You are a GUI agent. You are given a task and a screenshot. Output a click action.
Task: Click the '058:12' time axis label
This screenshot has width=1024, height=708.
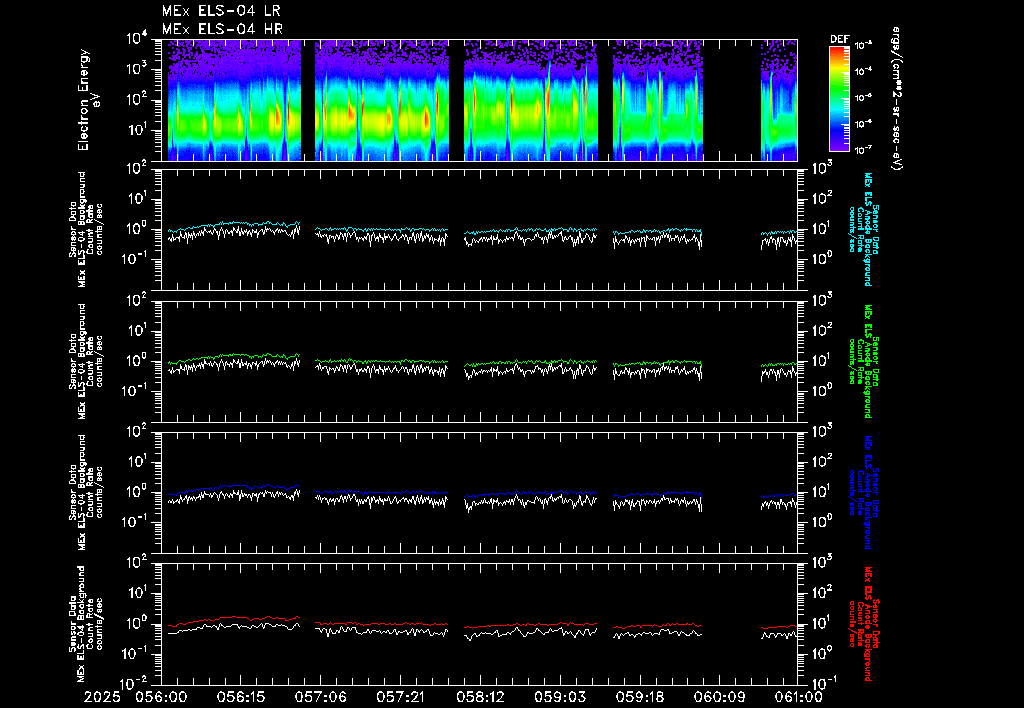[x=480, y=697]
